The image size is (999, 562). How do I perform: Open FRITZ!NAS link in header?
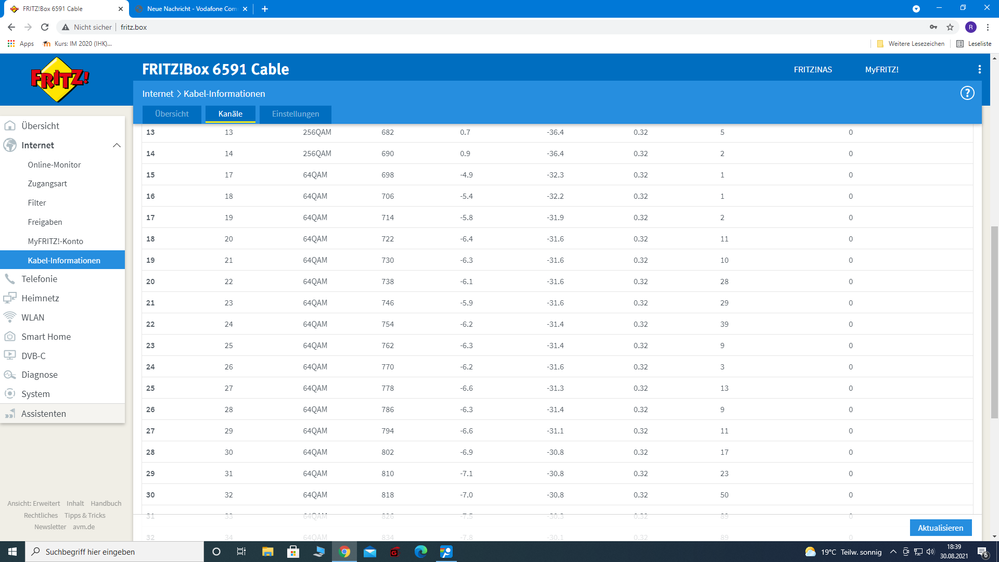point(812,69)
